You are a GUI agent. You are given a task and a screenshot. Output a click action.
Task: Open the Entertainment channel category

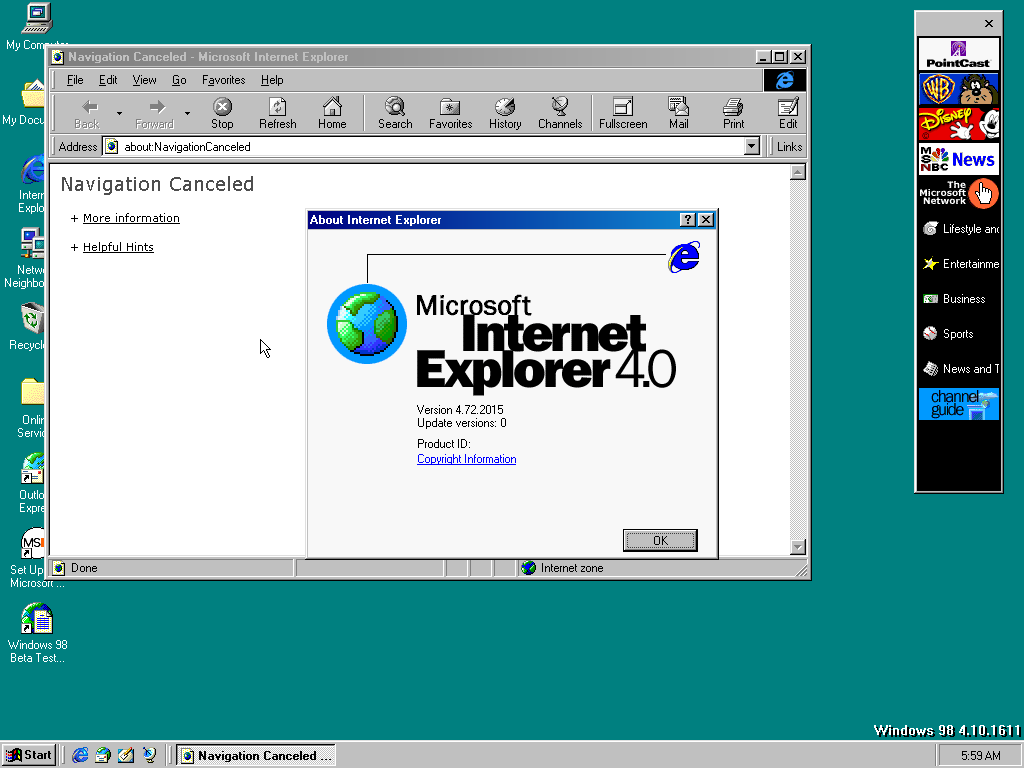(x=958, y=264)
